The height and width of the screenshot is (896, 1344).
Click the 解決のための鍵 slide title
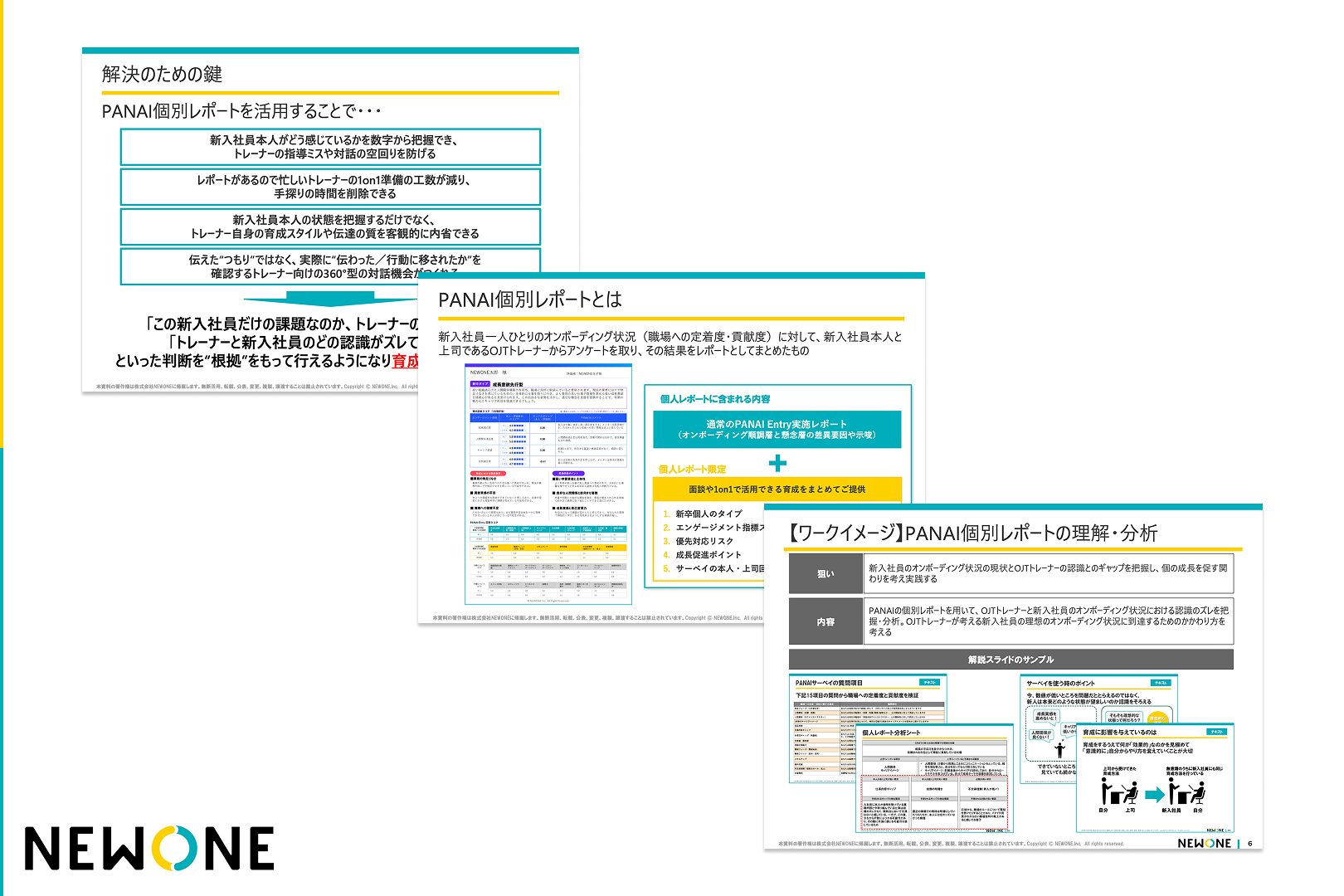coord(162,75)
